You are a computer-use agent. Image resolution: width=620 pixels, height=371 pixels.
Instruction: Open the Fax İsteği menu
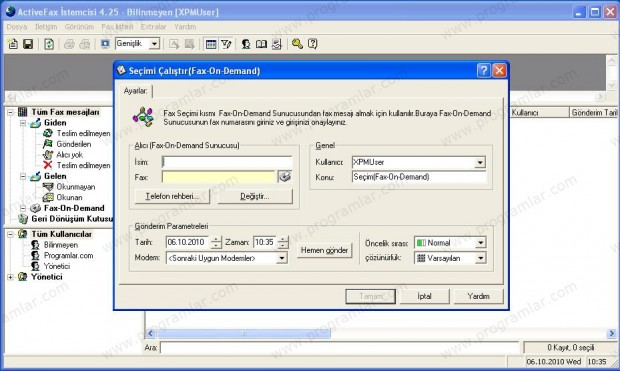(117, 26)
